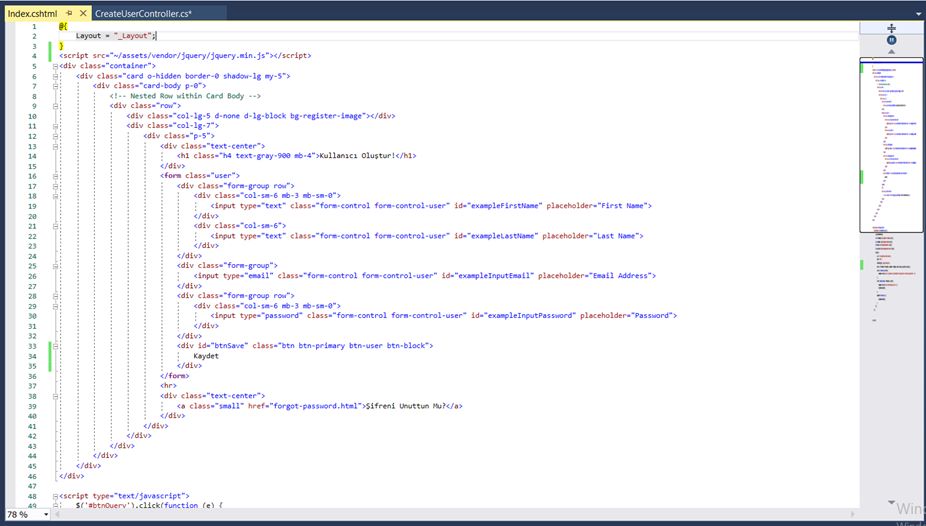Click the jquery.min.js script tag line
This screenshot has width=926, height=526.
(185, 55)
